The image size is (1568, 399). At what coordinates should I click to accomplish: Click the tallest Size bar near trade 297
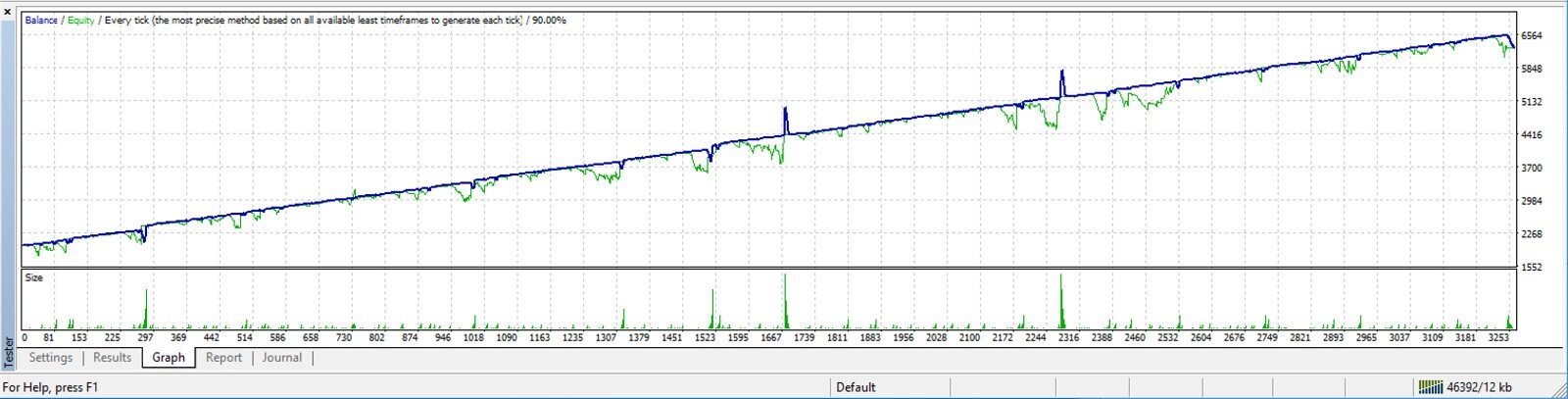(x=146, y=309)
